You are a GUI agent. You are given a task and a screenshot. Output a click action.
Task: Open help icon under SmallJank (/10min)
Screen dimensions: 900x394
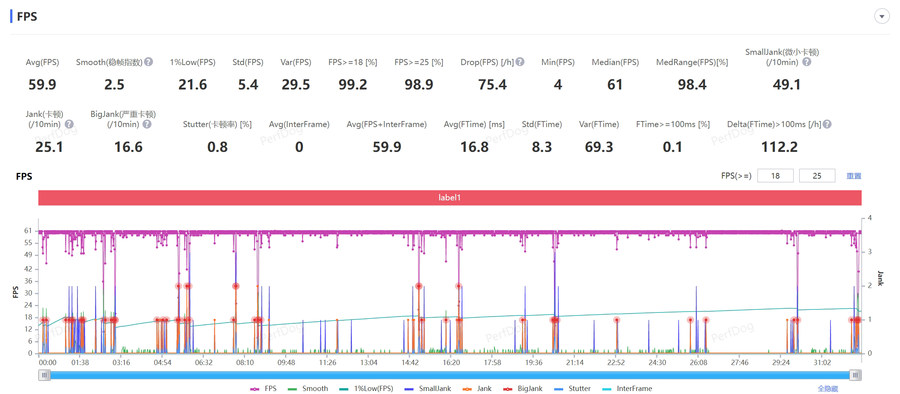(806, 62)
